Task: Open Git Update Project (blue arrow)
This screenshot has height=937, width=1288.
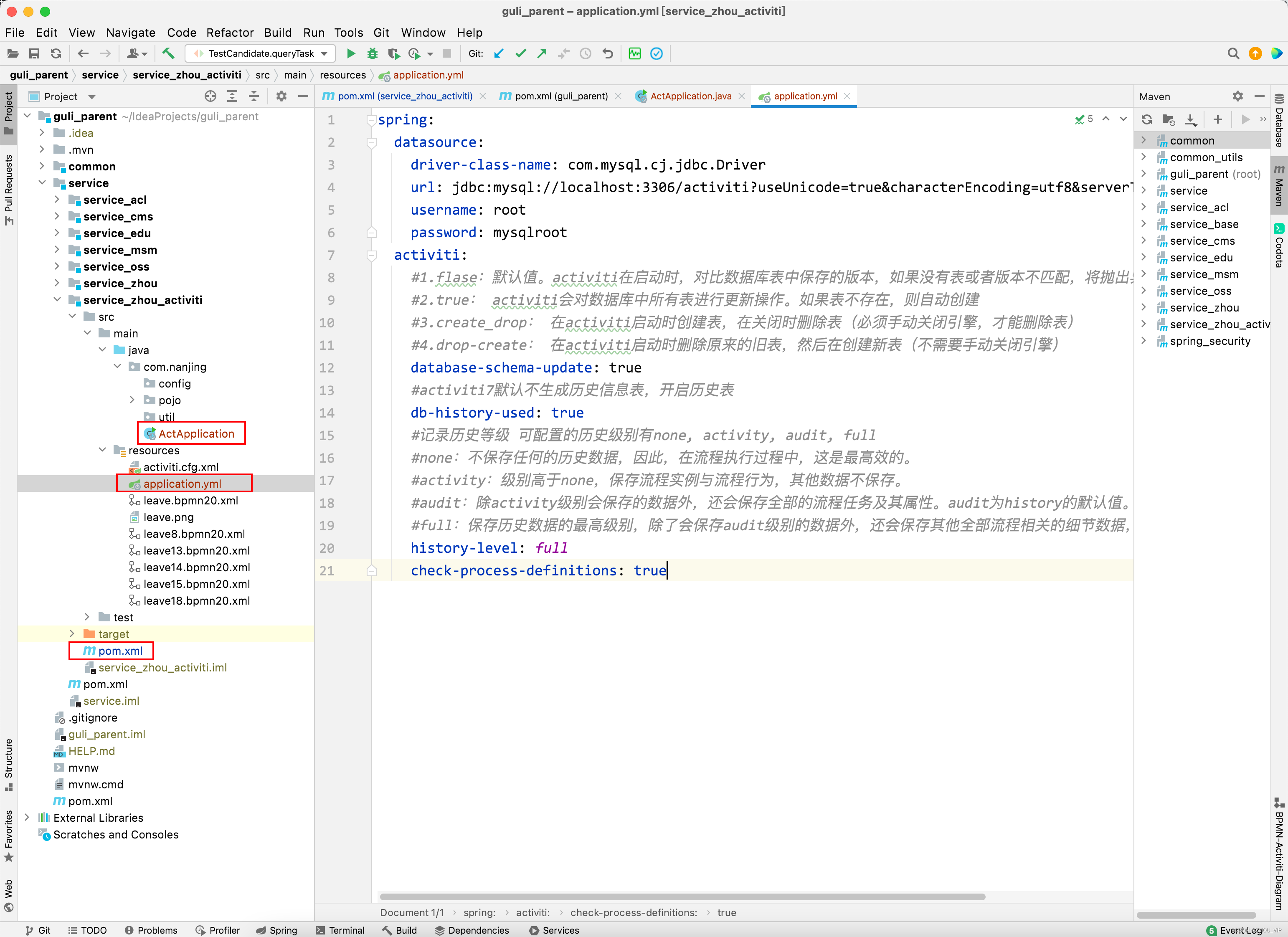Action: click(499, 53)
